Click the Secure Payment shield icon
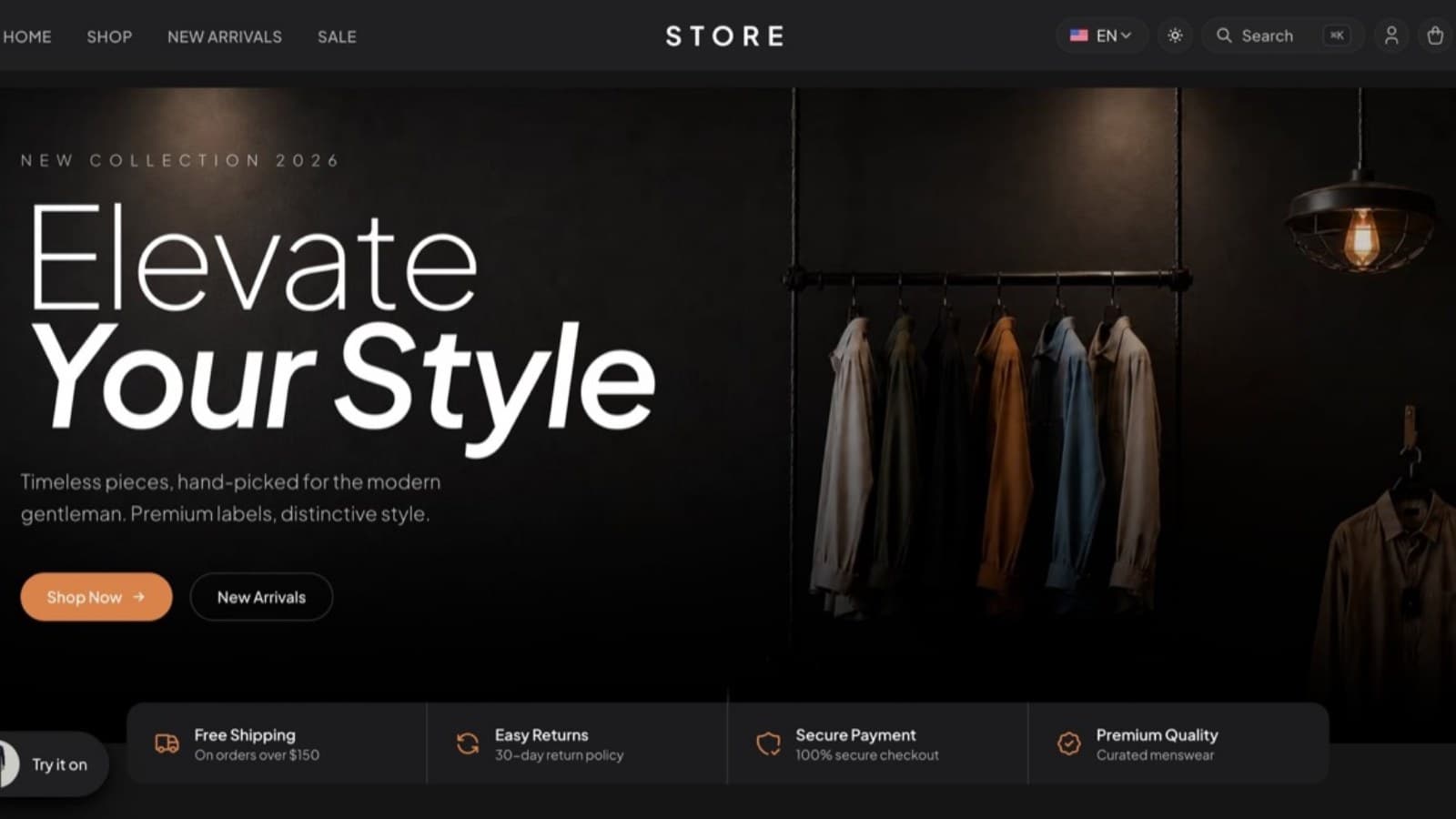 pyautogui.click(x=768, y=743)
